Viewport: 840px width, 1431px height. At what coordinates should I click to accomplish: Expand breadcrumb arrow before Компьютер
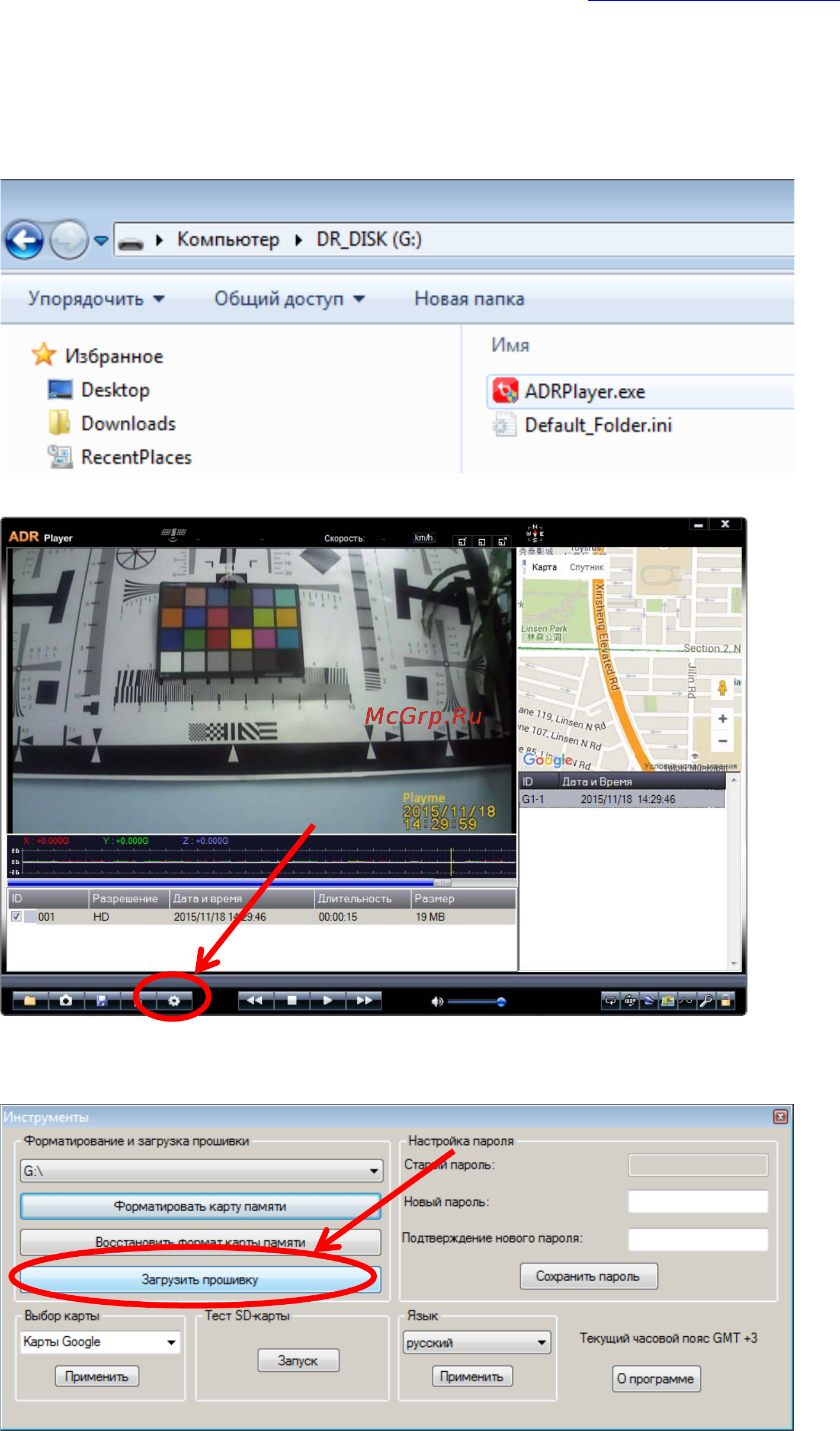click(x=159, y=240)
